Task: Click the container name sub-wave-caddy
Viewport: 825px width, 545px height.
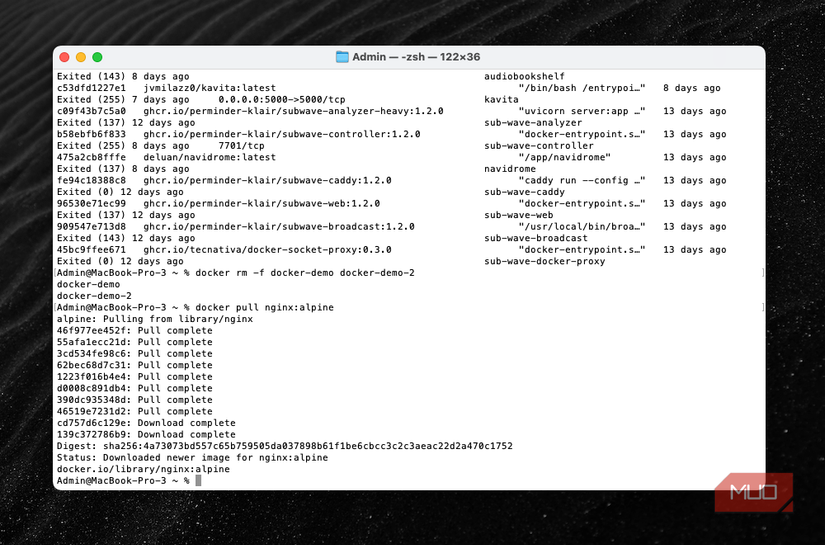Action: tap(525, 192)
